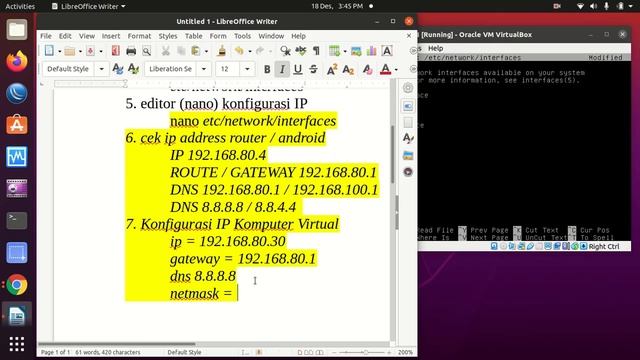The width and height of the screenshot is (640, 360).
Task: Open Firefox from dock
Action: point(16,61)
